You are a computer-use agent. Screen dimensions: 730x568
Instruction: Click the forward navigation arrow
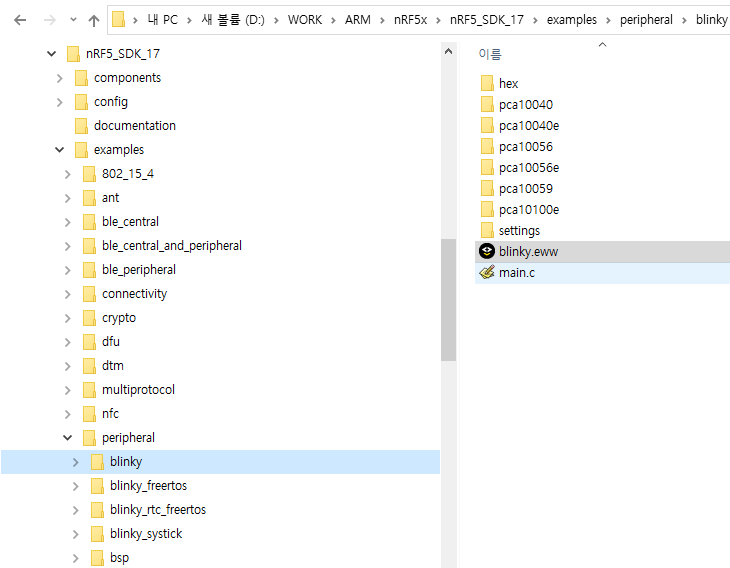click(x=49, y=20)
